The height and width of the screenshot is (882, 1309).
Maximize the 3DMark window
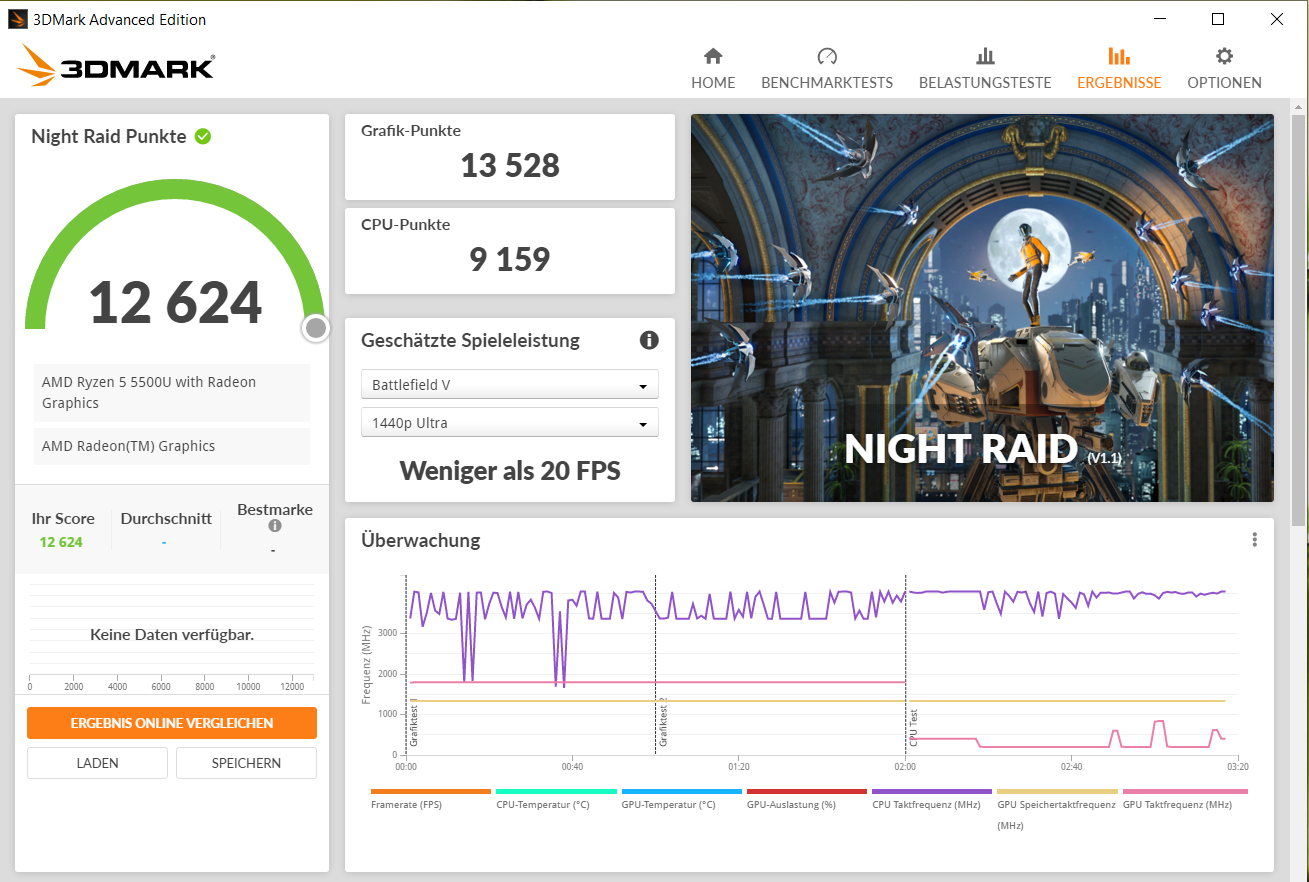1218,19
